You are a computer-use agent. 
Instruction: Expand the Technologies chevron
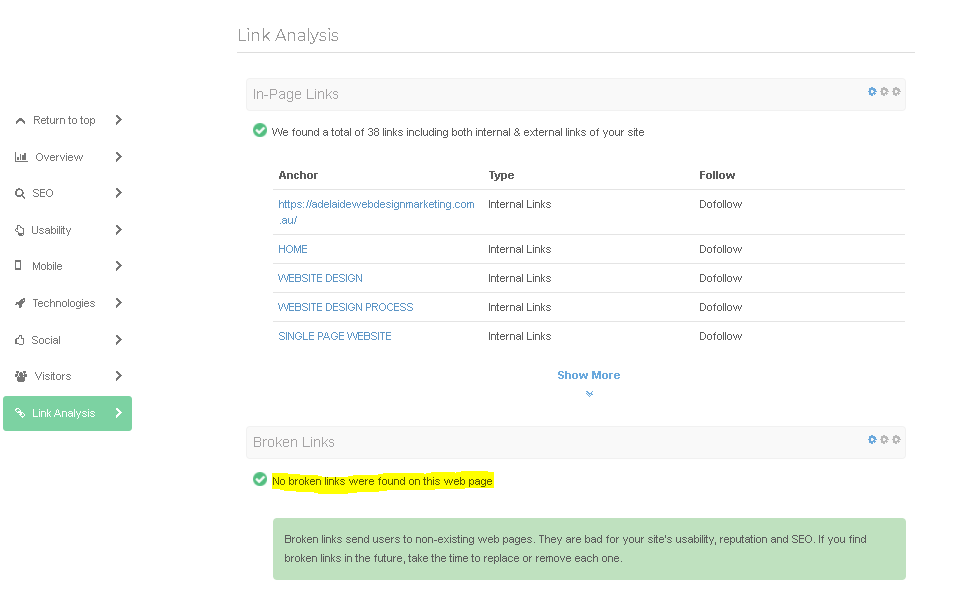119,303
